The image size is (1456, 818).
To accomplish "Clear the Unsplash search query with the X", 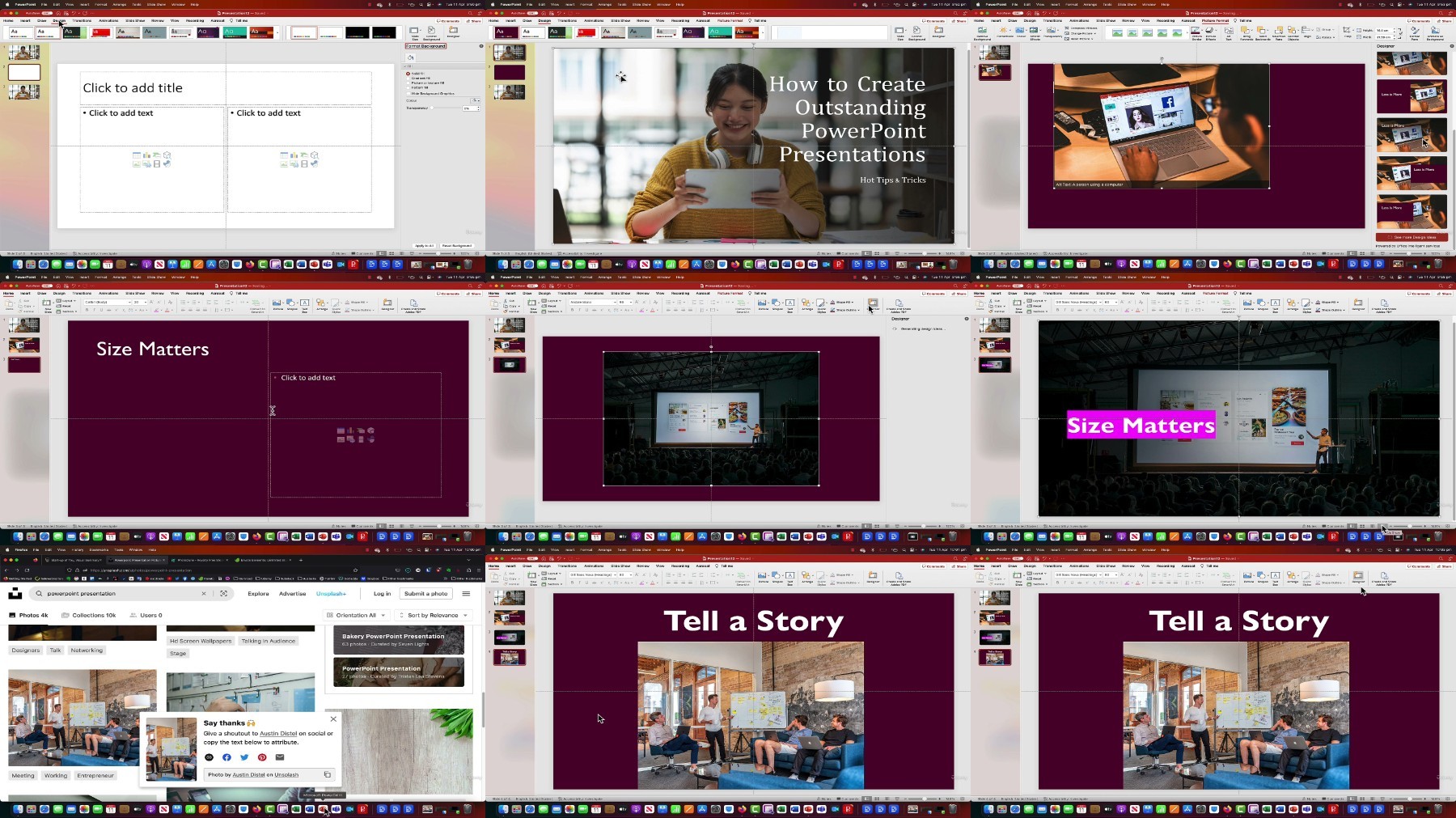I will point(204,594).
